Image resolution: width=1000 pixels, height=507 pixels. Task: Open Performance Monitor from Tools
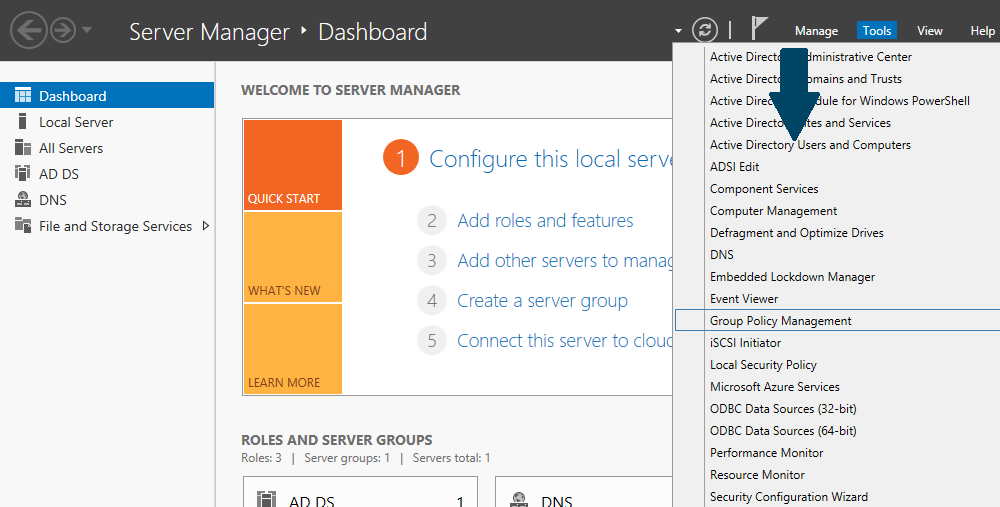767,453
